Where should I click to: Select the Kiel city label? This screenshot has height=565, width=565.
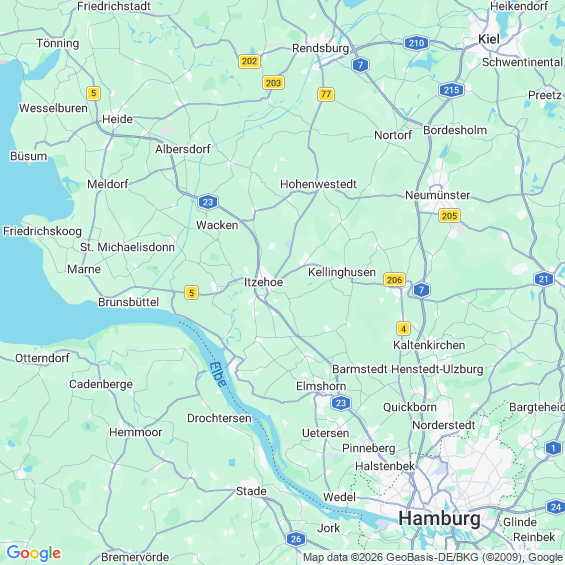coord(489,39)
